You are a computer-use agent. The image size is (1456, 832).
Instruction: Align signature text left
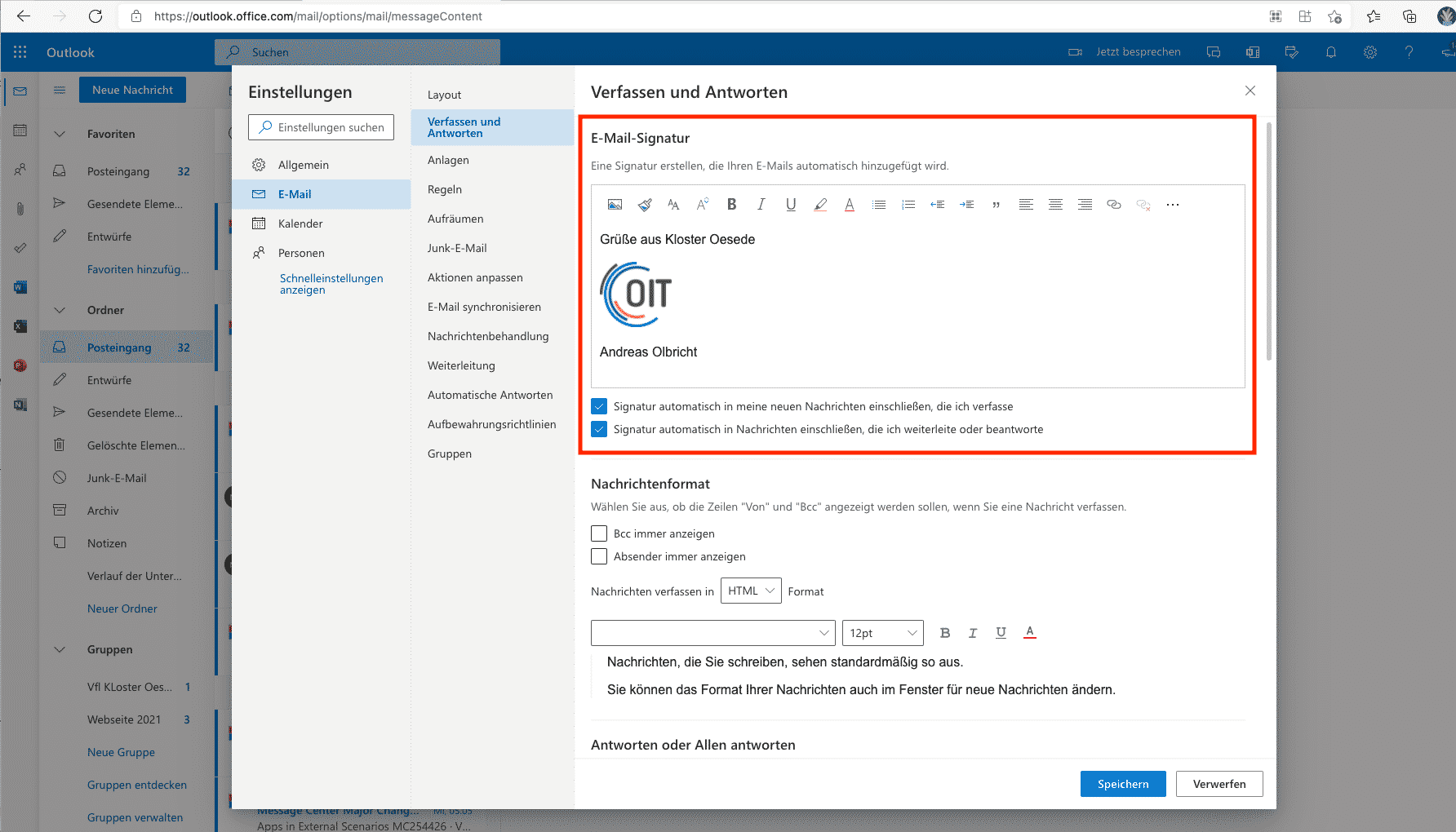[x=1026, y=205]
